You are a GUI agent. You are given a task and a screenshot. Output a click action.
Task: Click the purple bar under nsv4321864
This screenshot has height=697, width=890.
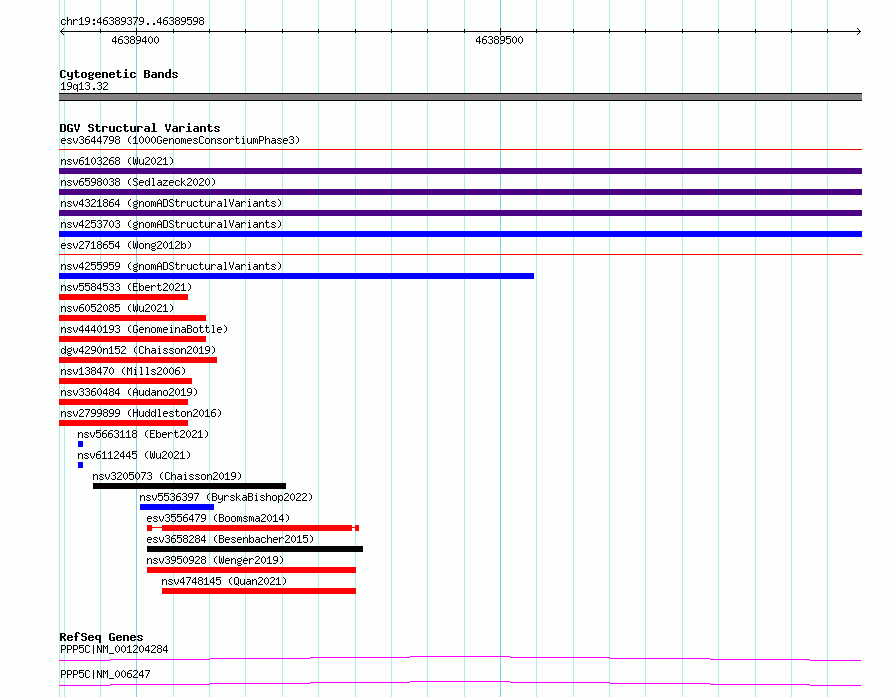460,213
